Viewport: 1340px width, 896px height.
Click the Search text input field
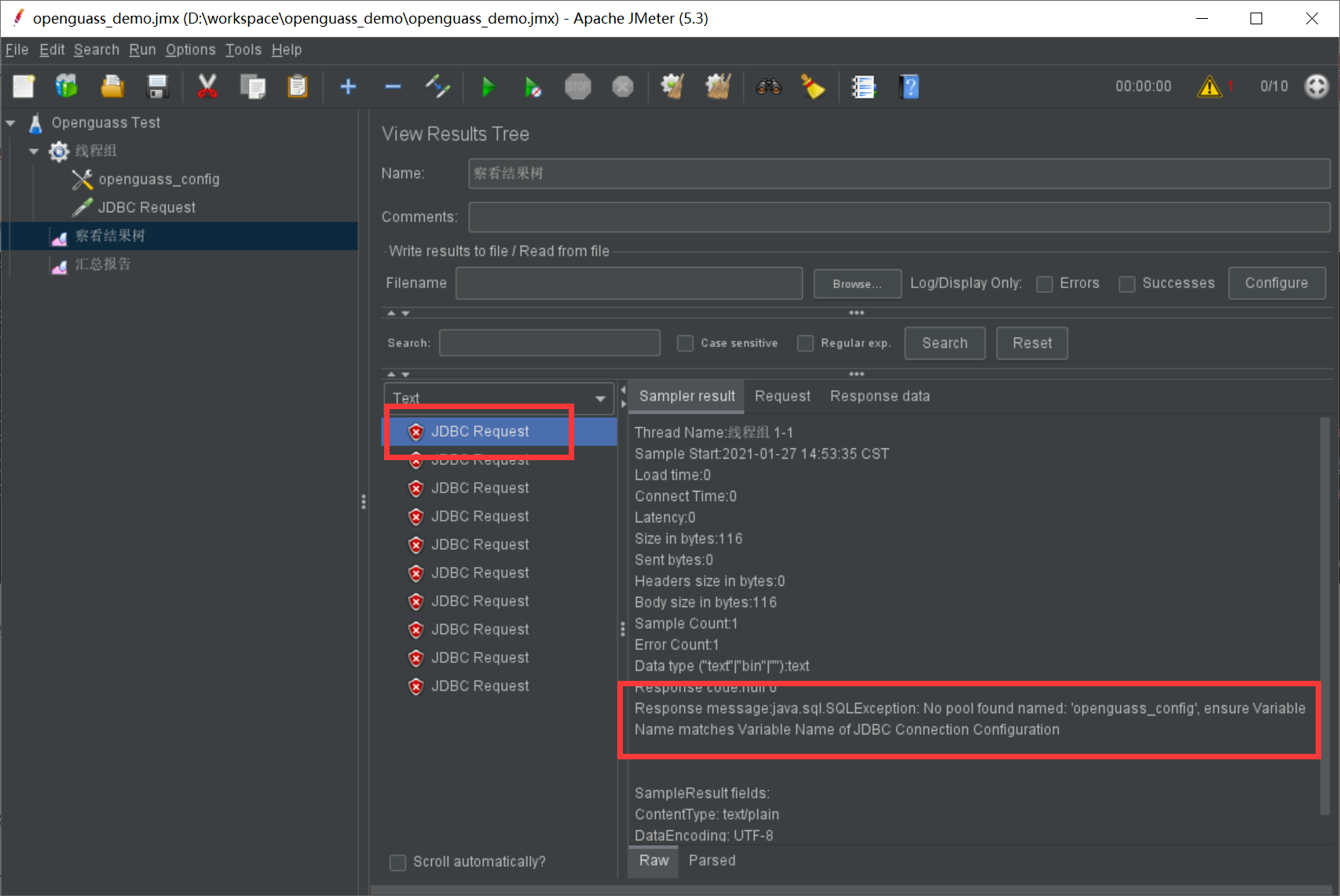(549, 343)
